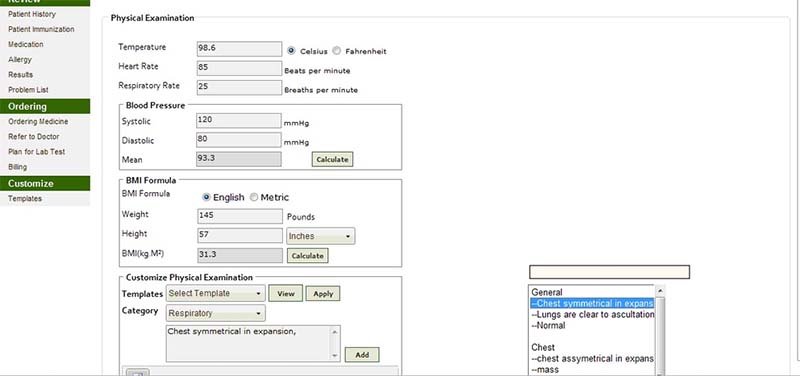Click the Customize section header
The image size is (800, 376).
(x=45, y=184)
